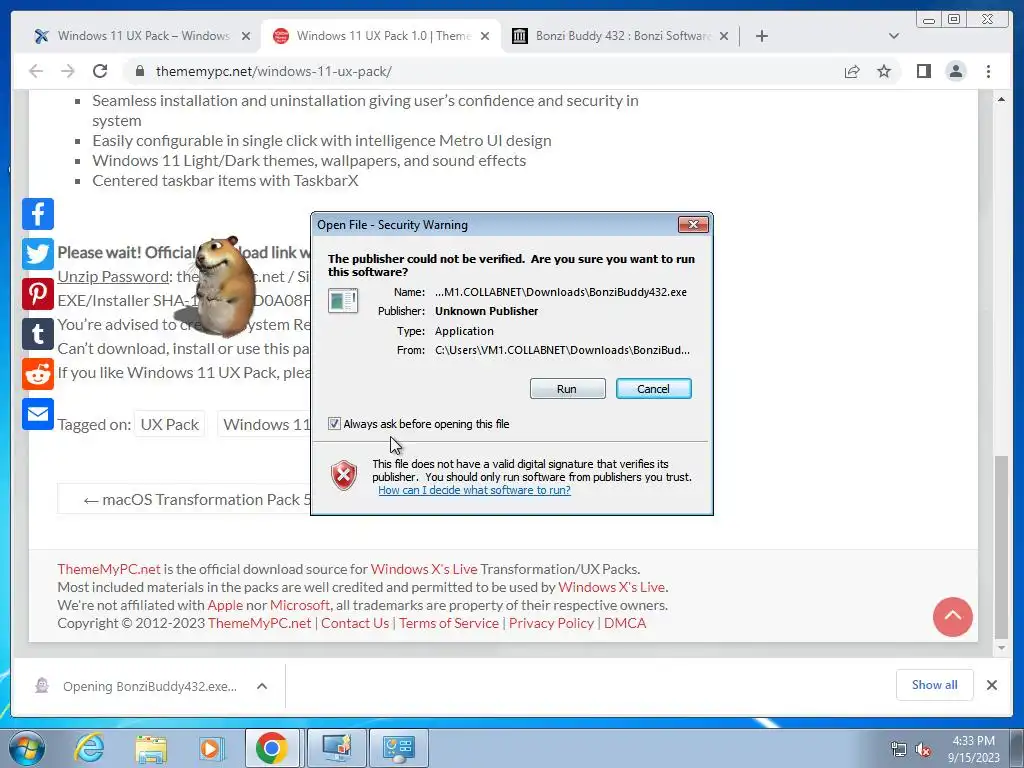
Task: Open a new browser tab
Action: point(761,36)
